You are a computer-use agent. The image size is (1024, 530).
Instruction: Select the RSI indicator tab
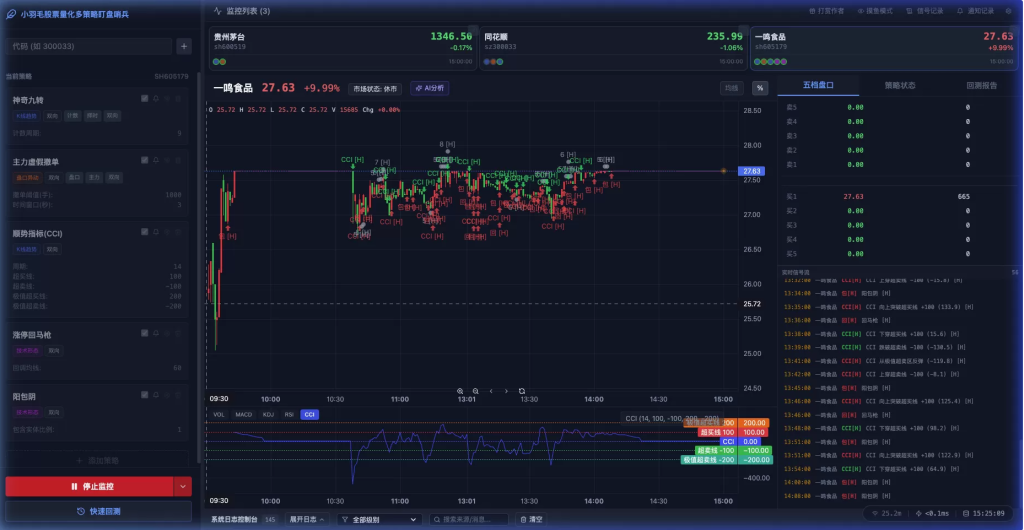[x=289, y=414]
